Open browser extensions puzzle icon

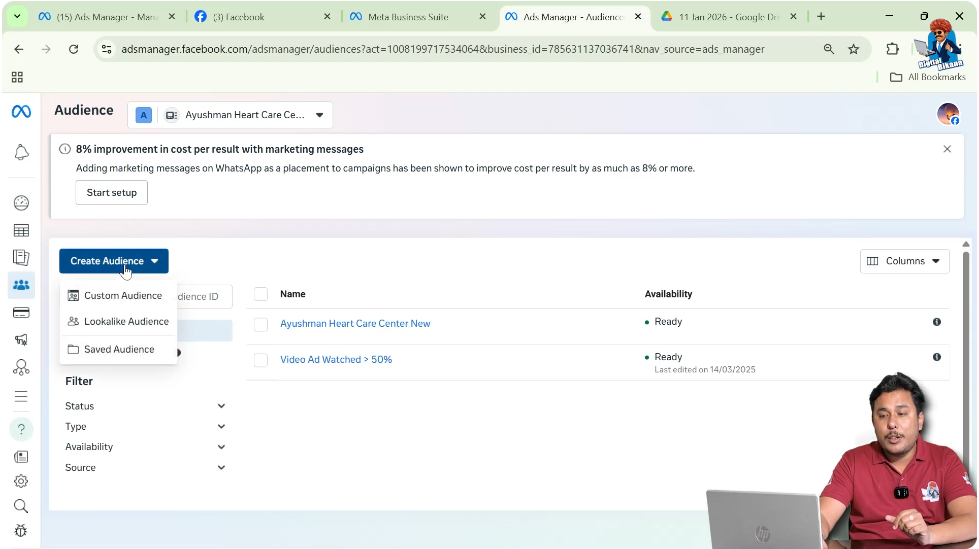(x=892, y=49)
